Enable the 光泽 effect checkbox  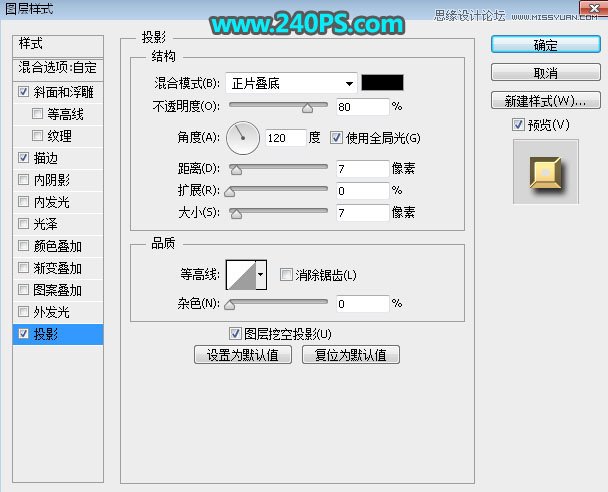[23, 224]
